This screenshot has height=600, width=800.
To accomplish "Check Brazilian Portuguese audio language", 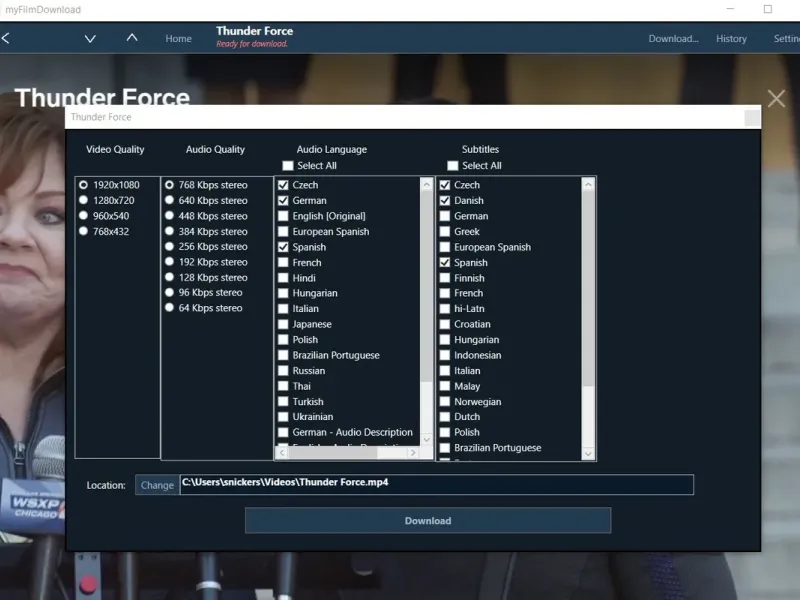I will 283,355.
